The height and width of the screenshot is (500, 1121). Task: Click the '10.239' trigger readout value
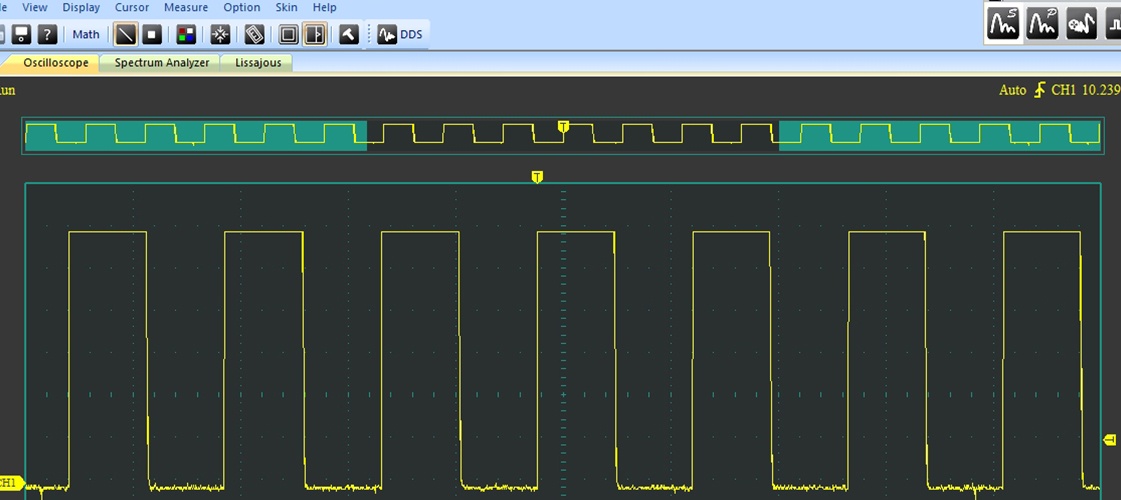click(1101, 90)
